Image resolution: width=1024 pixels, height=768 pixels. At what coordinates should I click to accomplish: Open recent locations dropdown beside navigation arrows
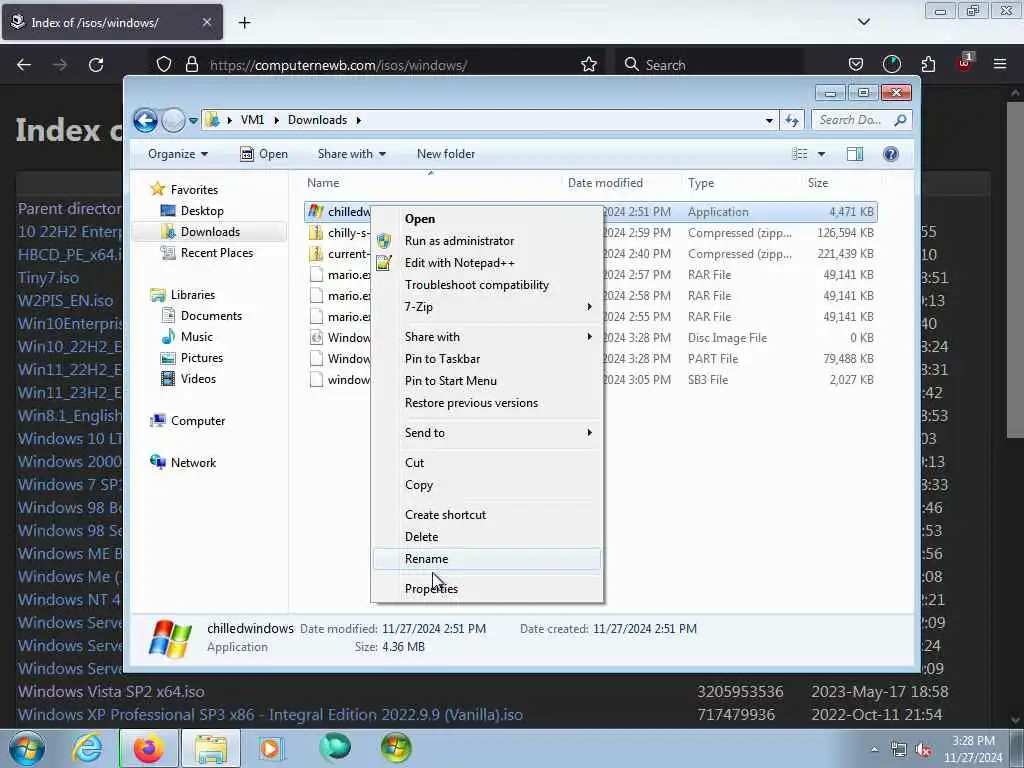coord(193,120)
